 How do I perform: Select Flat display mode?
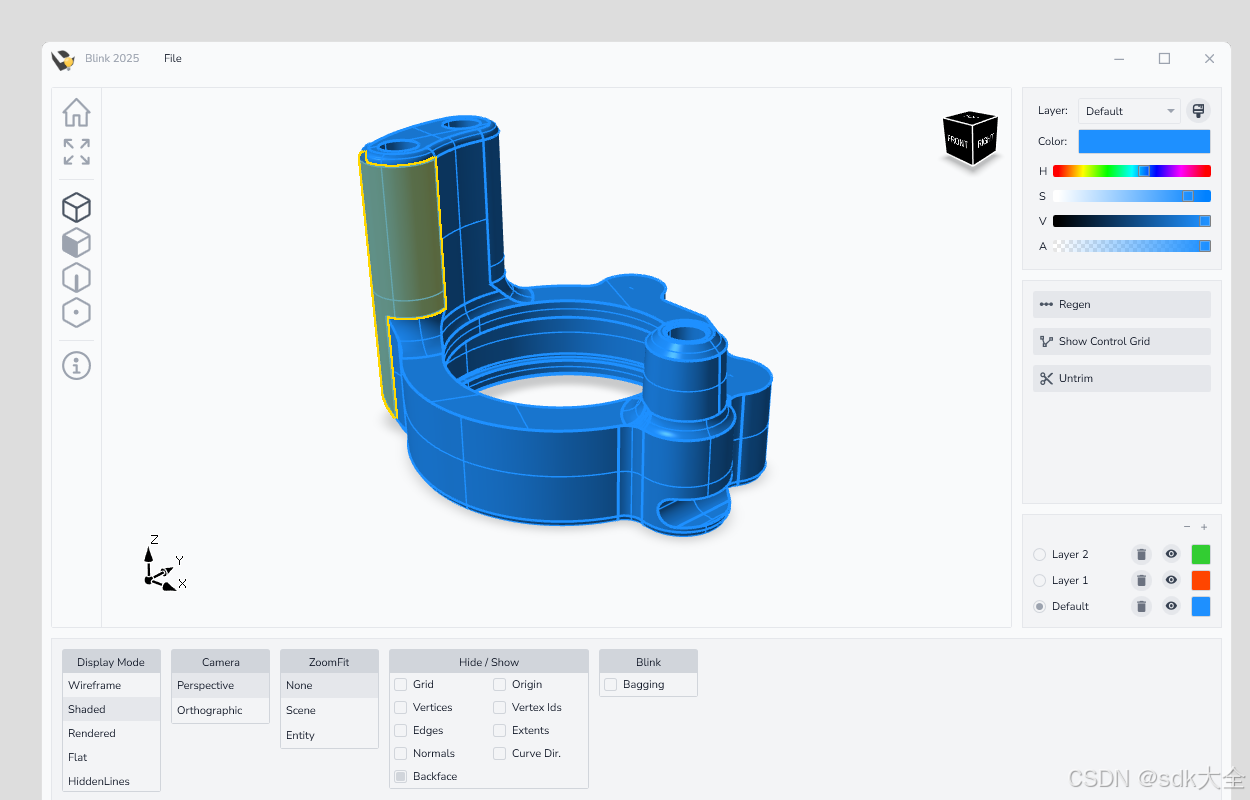click(111, 757)
